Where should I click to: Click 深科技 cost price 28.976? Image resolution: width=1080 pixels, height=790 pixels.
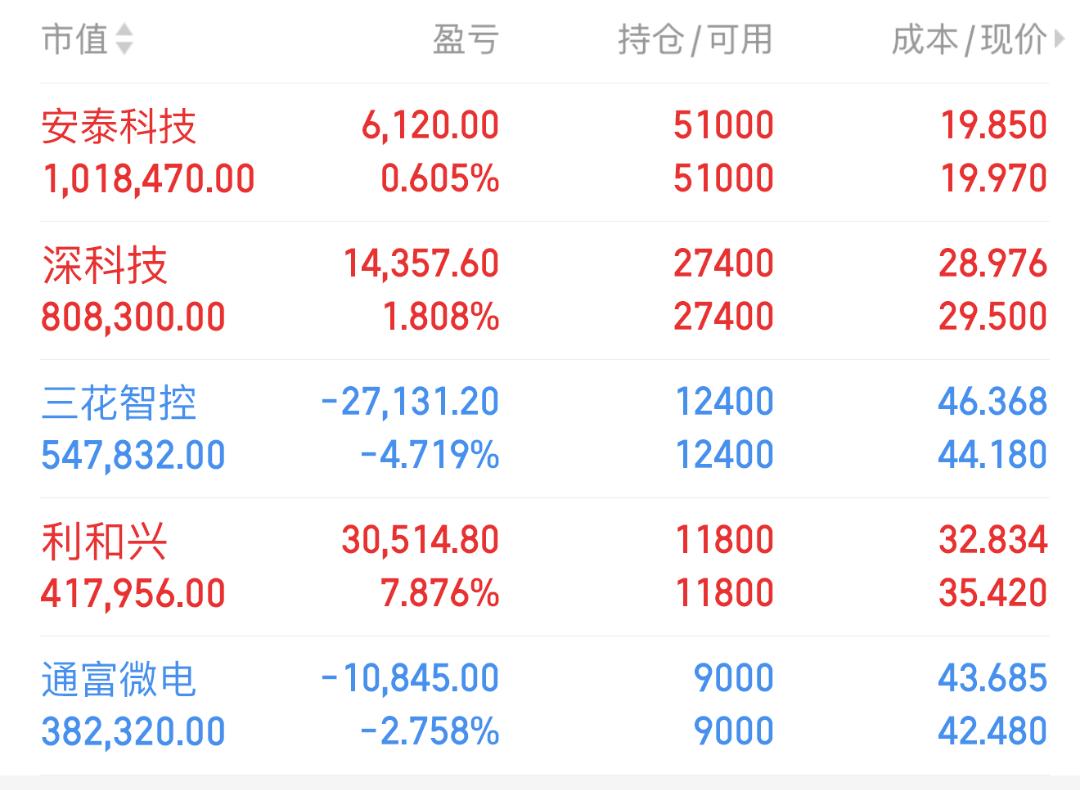(993, 264)
